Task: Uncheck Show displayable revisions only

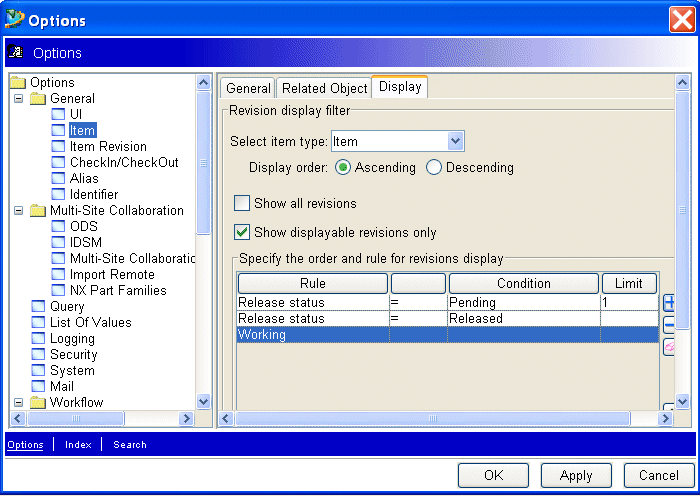Action: tap(242, 233)
